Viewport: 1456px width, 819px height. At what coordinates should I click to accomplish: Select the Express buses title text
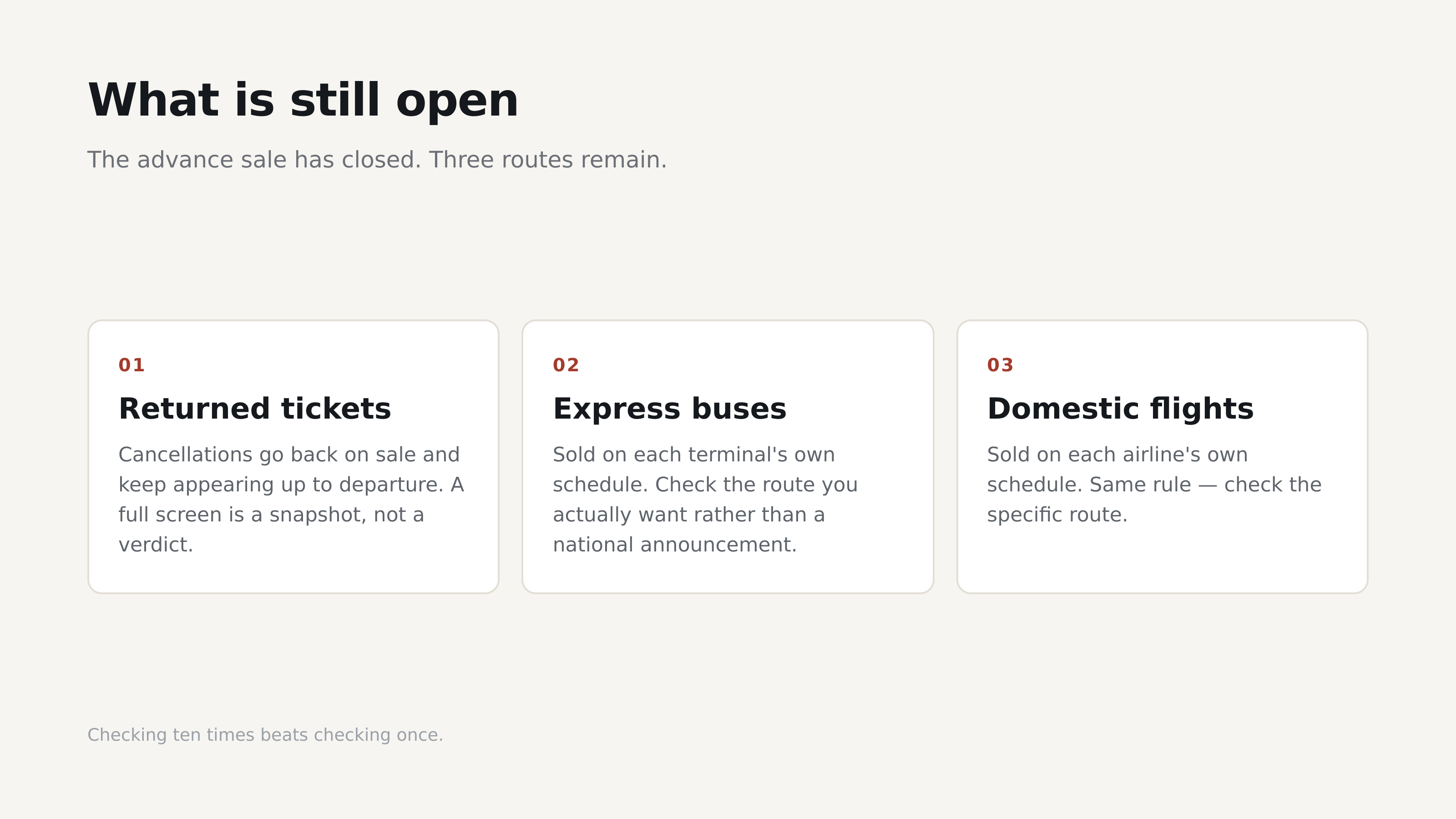[669, 409]
